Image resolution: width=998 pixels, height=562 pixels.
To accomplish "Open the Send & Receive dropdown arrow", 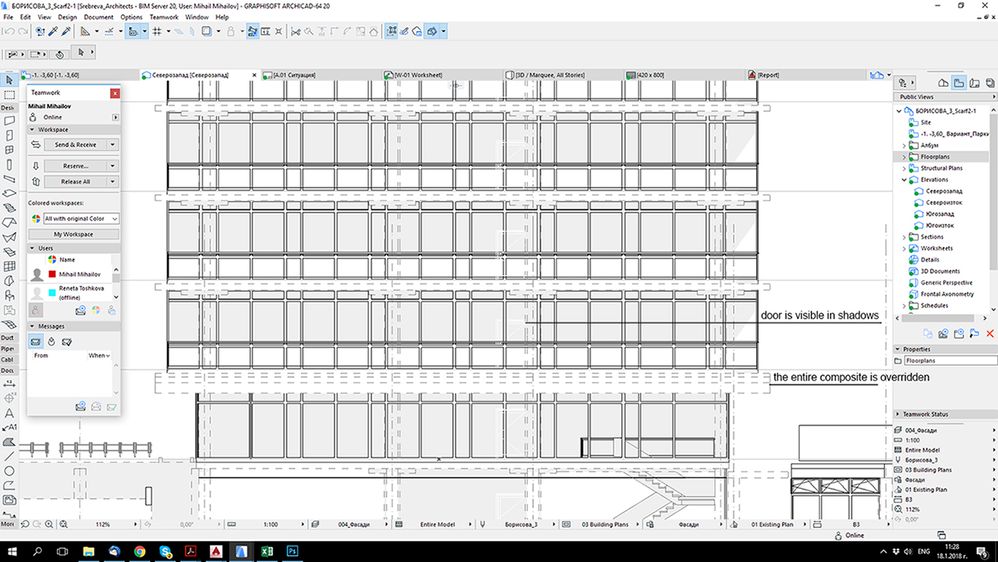I will pos(113,144).
